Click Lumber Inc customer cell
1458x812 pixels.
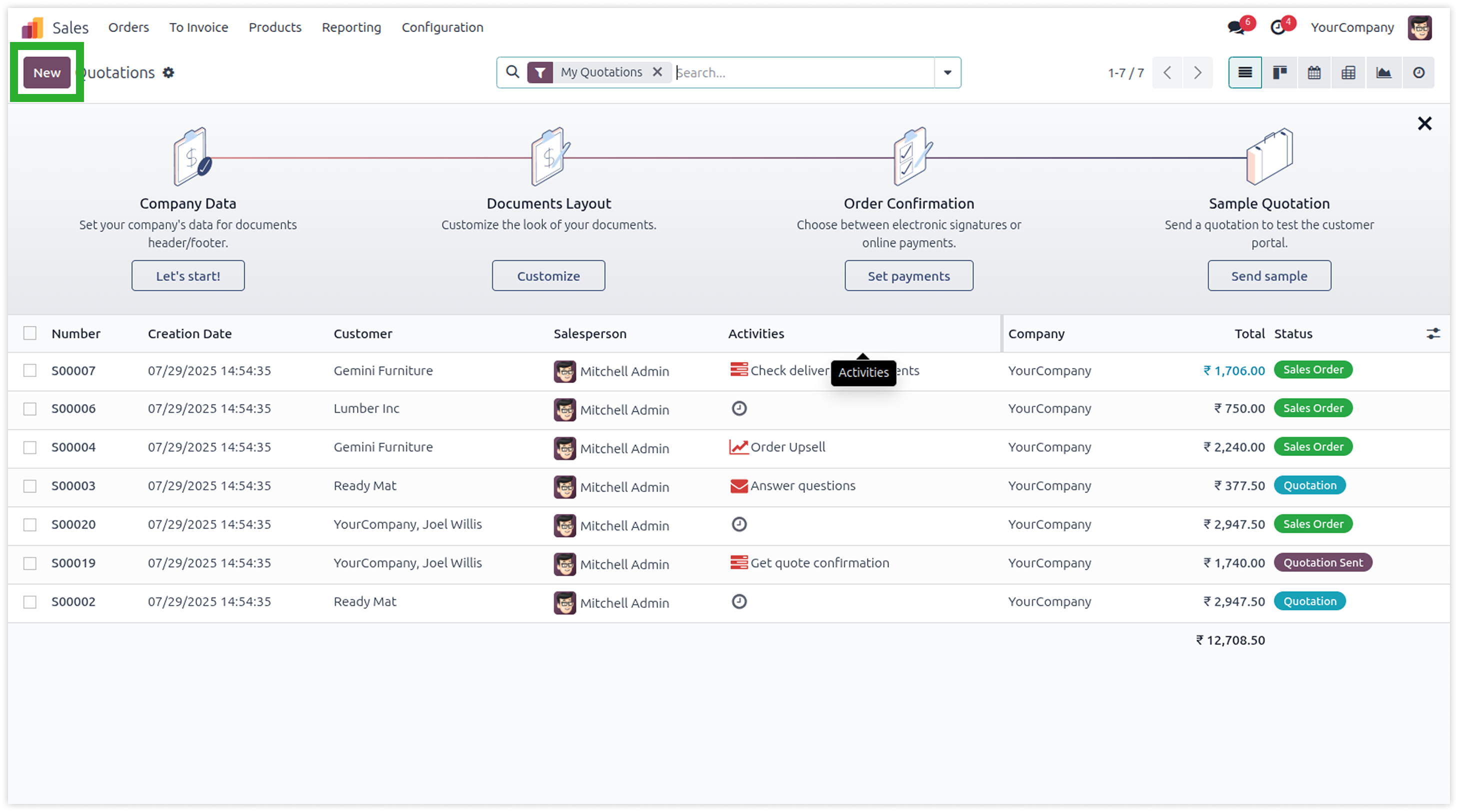coord(366,408)
